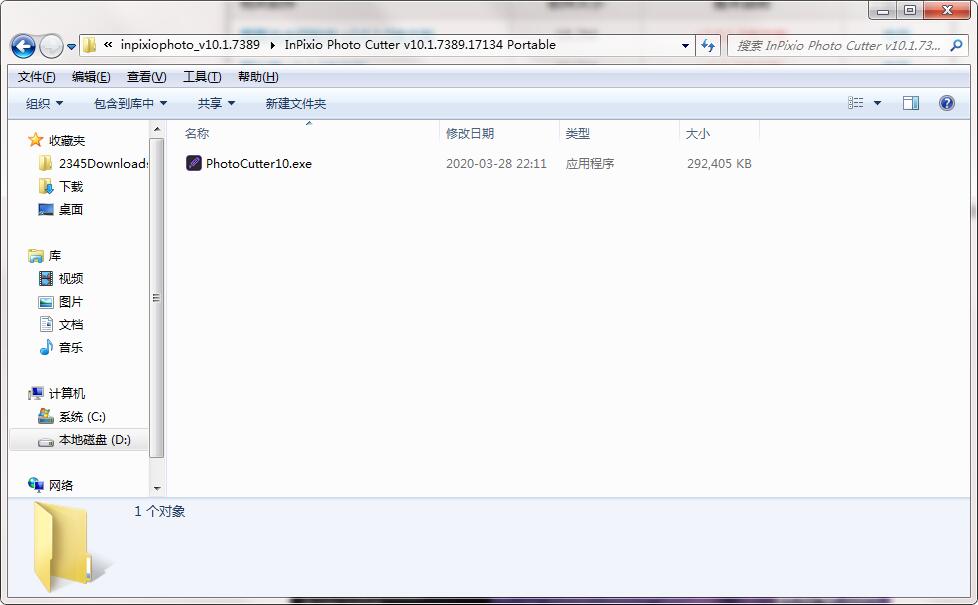Click the 桌面 monitor icon

[x=46, y=210]
